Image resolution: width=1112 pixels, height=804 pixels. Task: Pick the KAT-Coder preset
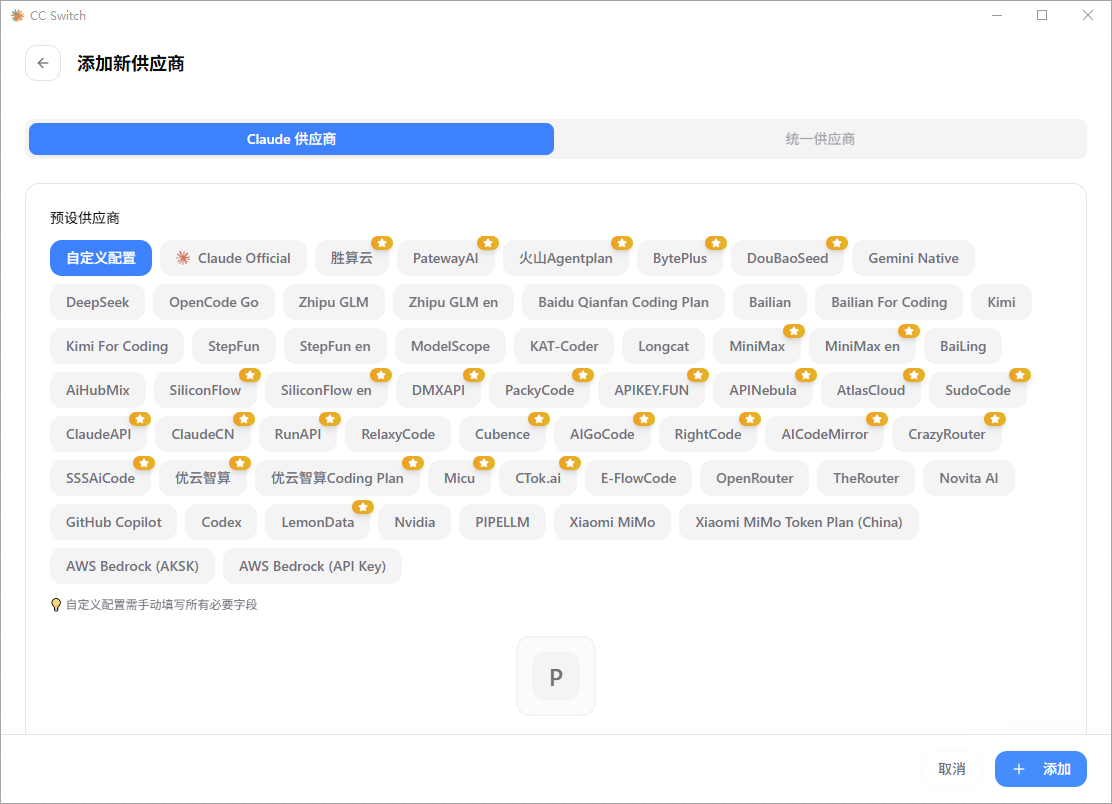coord(564,346)
